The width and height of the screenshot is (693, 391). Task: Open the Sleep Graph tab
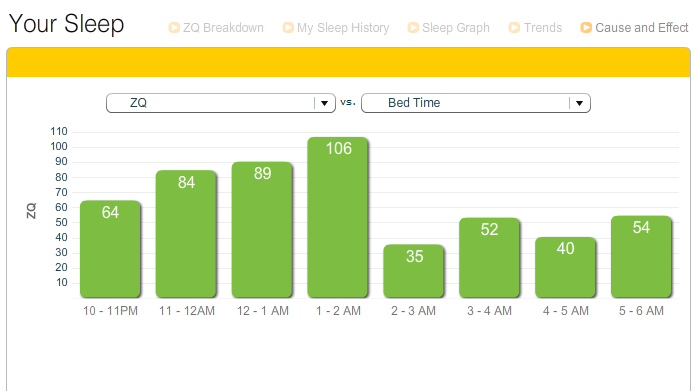456,28
